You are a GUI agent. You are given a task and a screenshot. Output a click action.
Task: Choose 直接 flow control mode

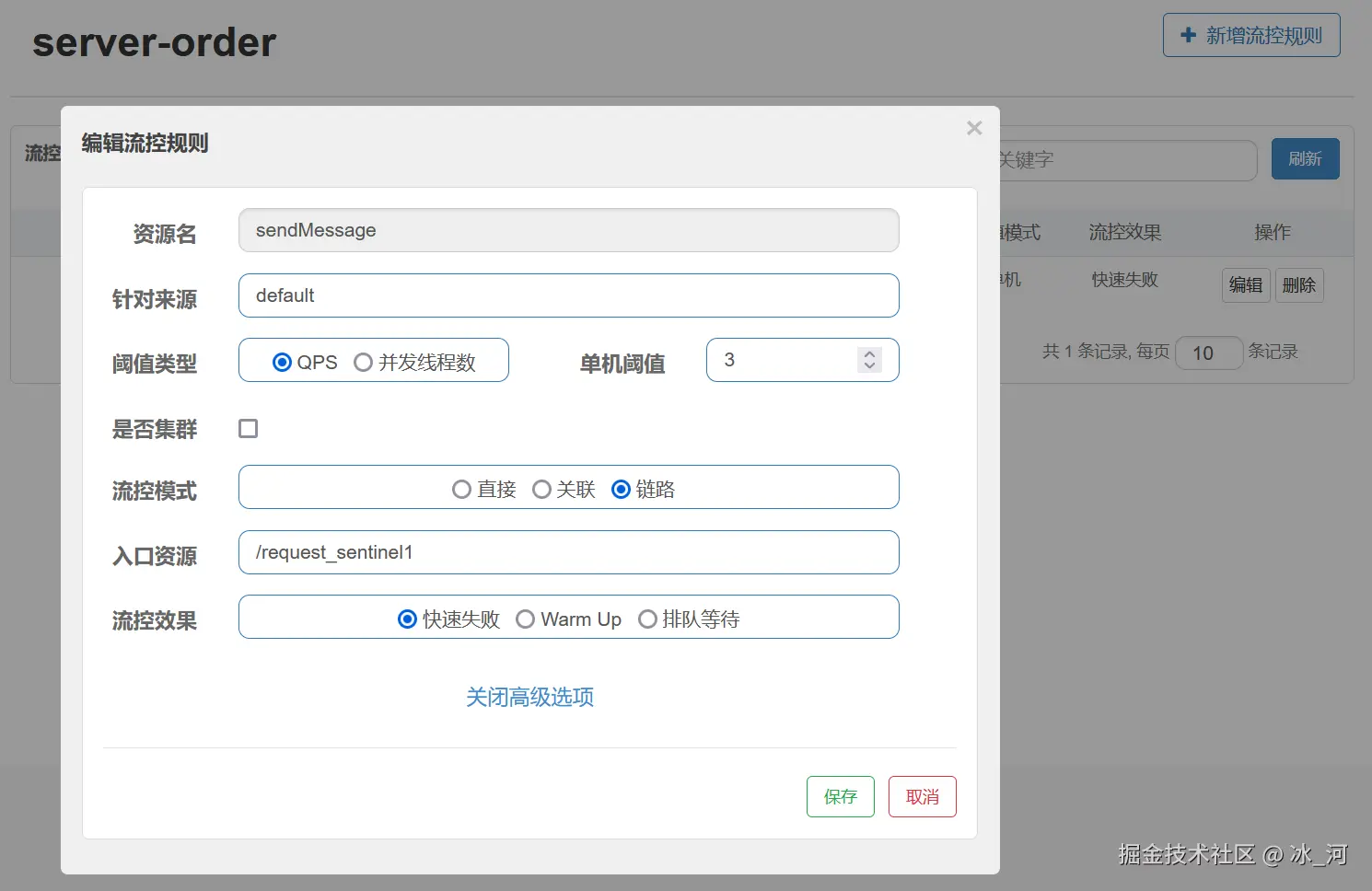(461, 490)
